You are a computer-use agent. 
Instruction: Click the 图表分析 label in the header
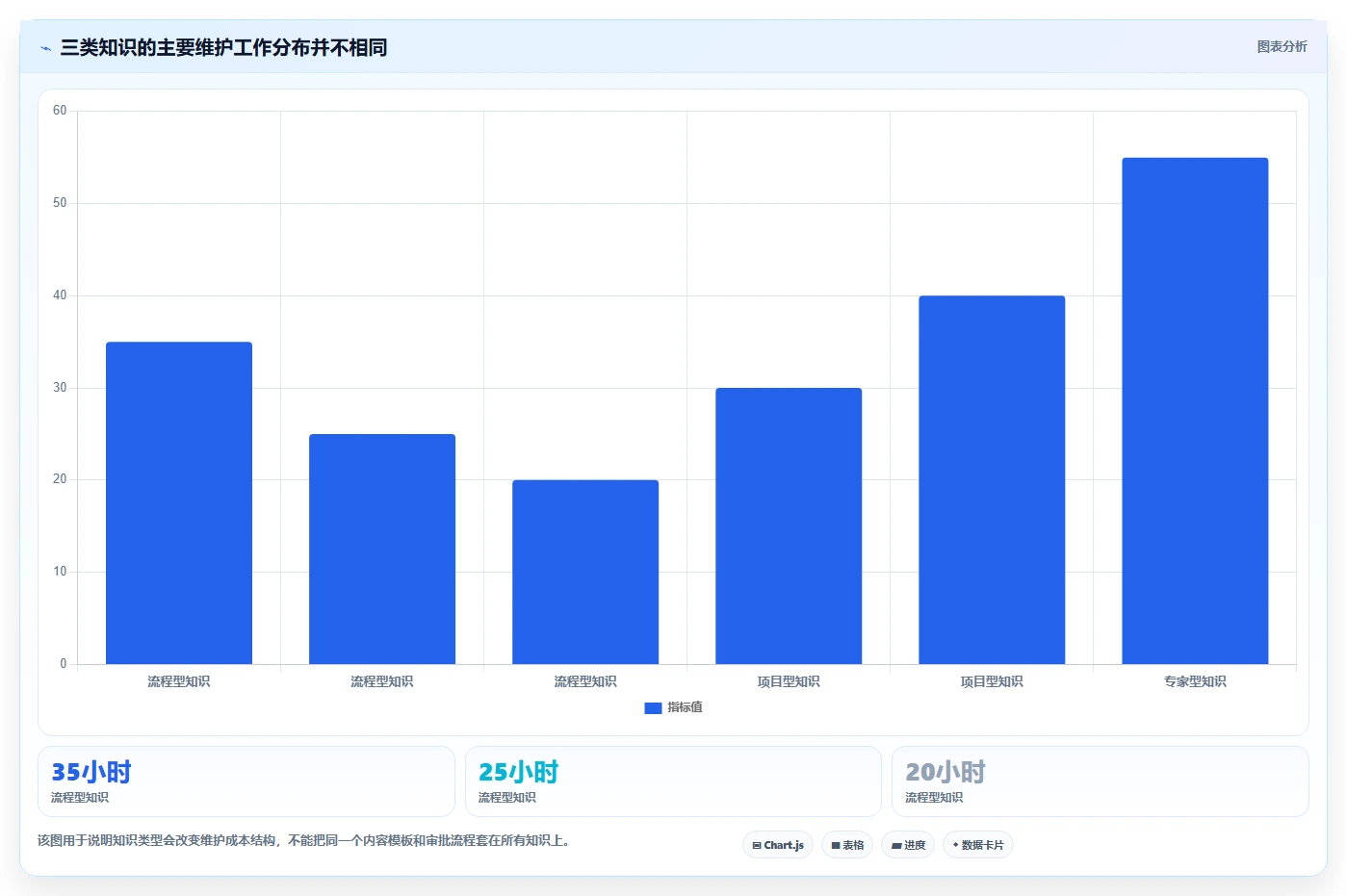click(x=1282, y=46)
